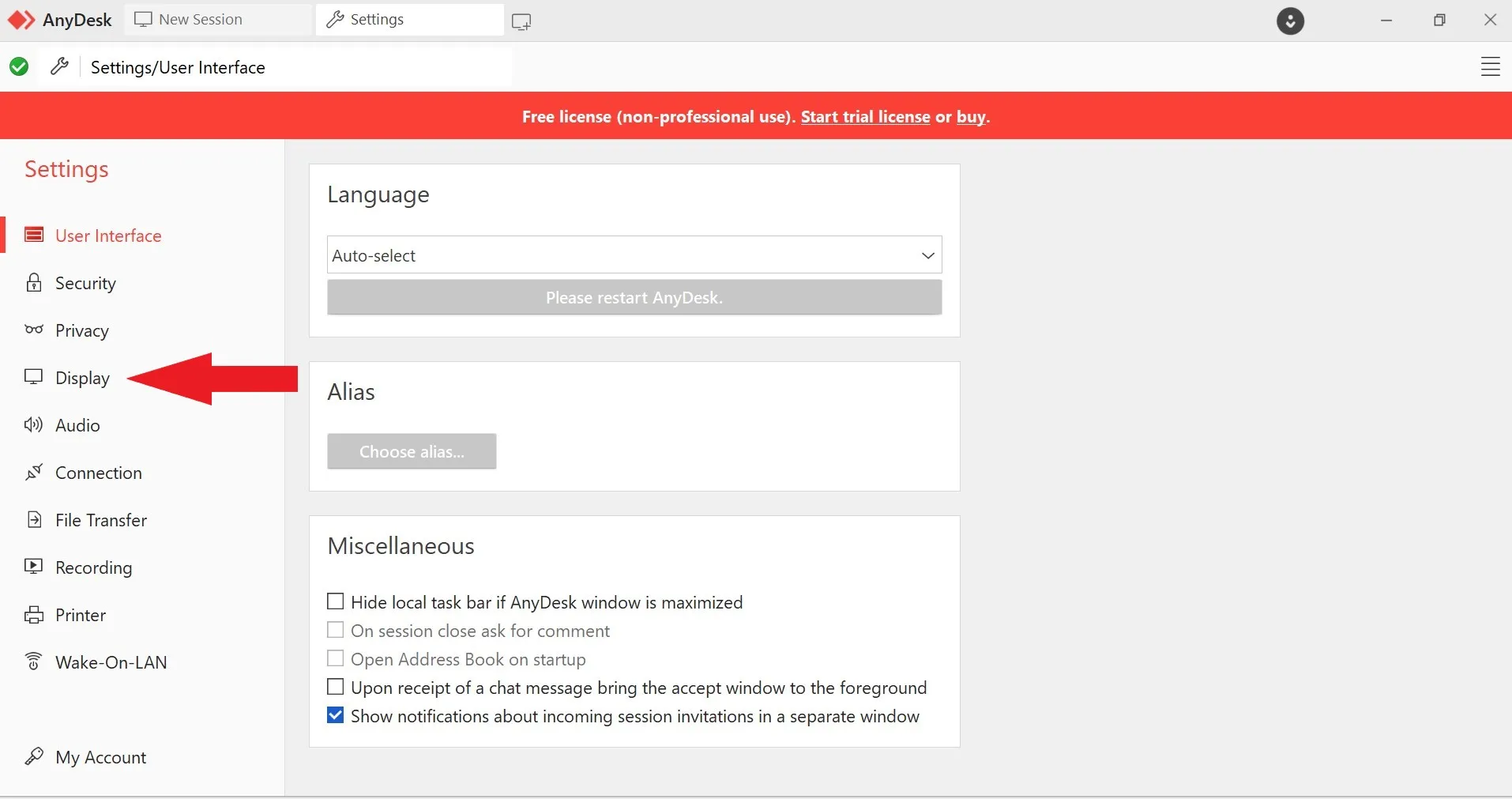Open a new tab with the plus-monitor icon

point(521,21)
